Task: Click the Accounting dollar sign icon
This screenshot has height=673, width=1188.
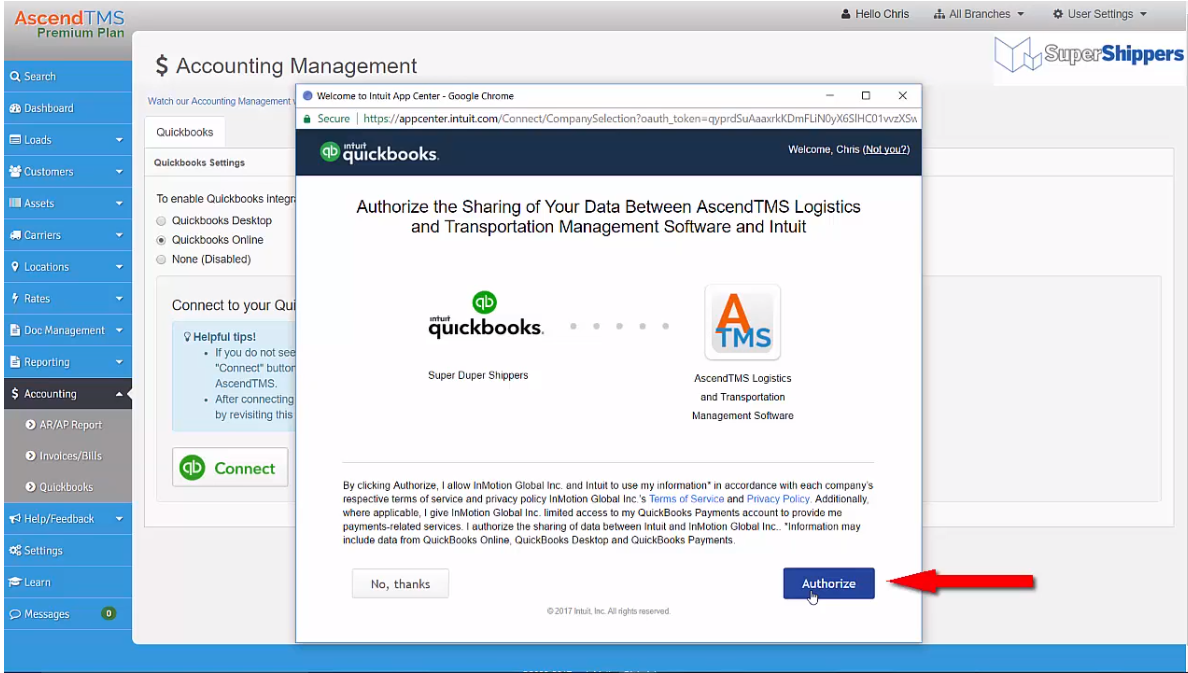Action: point(14,394)
